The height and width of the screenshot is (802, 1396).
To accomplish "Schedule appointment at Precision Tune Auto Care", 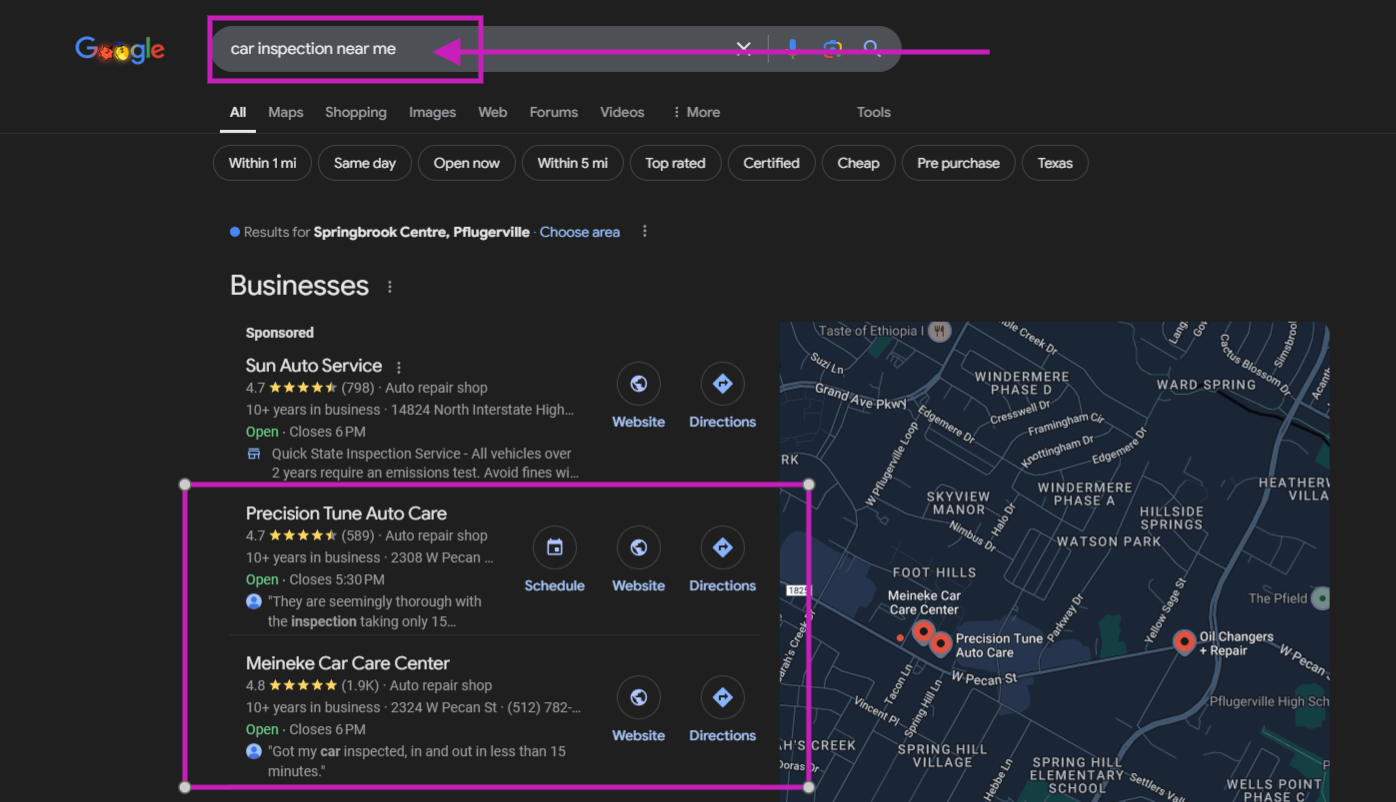I will pos(554,548).
